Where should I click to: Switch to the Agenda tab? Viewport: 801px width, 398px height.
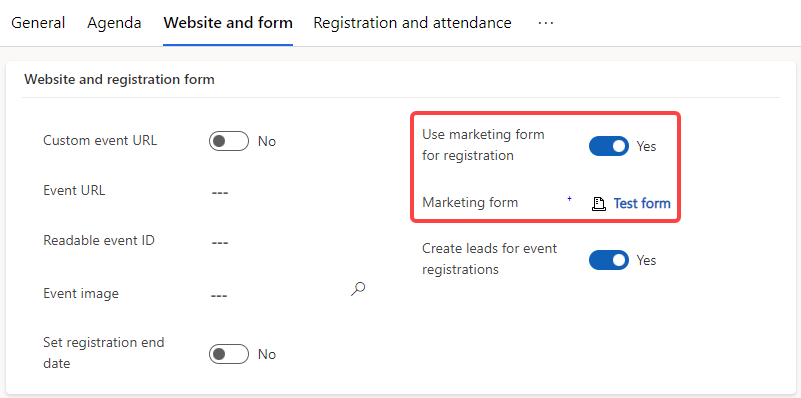114,23
